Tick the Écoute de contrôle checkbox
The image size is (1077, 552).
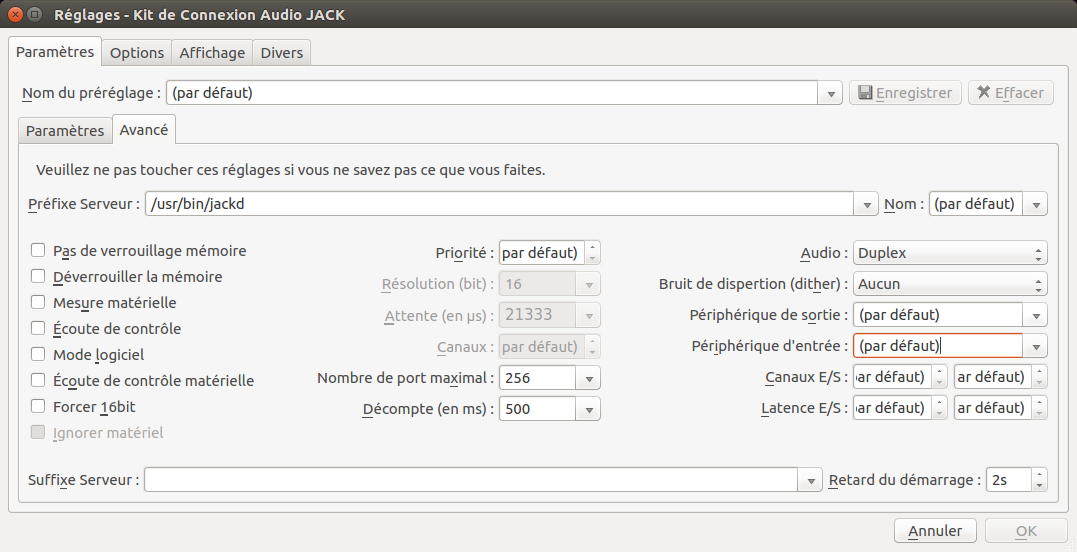point(39,329)
